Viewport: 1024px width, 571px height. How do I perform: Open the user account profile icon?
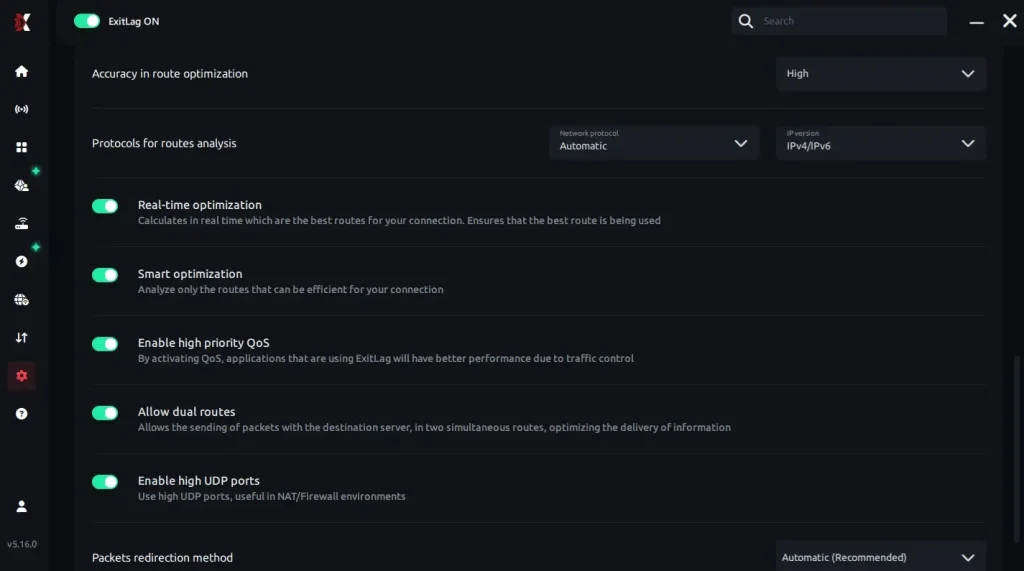pos(22,506)
